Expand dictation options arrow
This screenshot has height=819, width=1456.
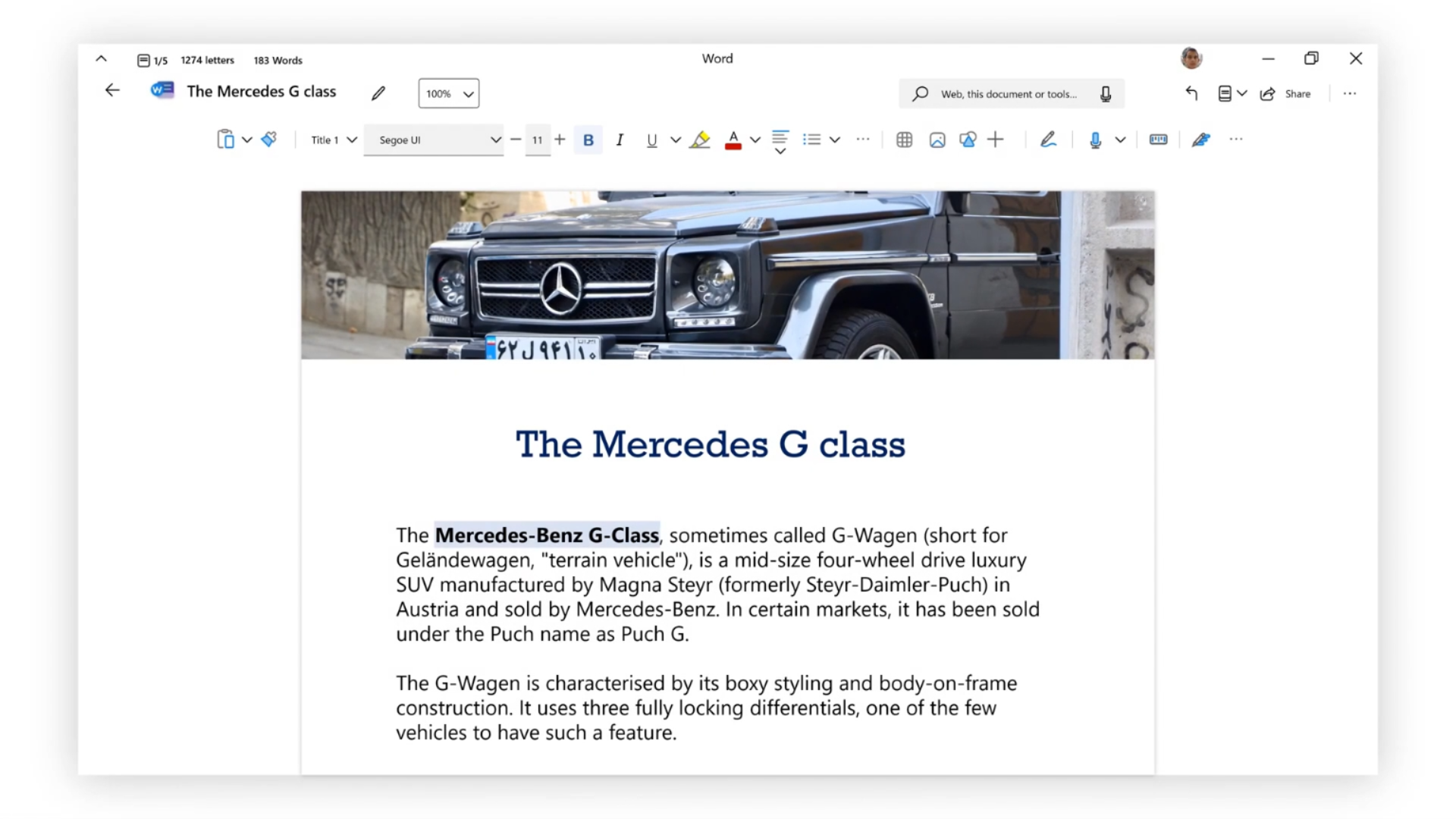[1120, 140]
